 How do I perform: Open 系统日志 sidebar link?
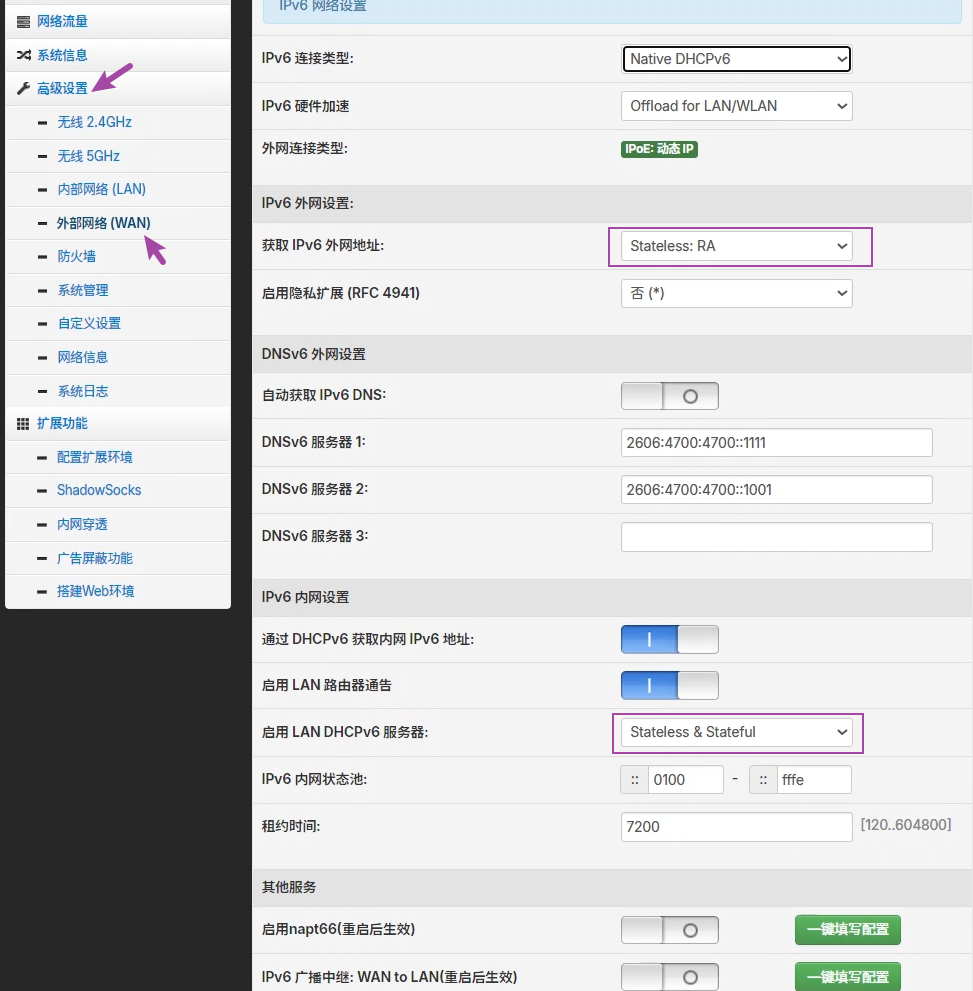pos(83,391)
